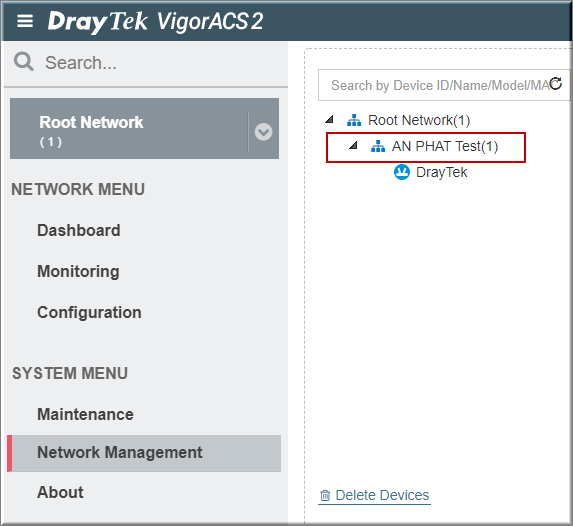Click the AN PHAT Test network icon
This screenshot has height=526, width=573.
point(378,146)
